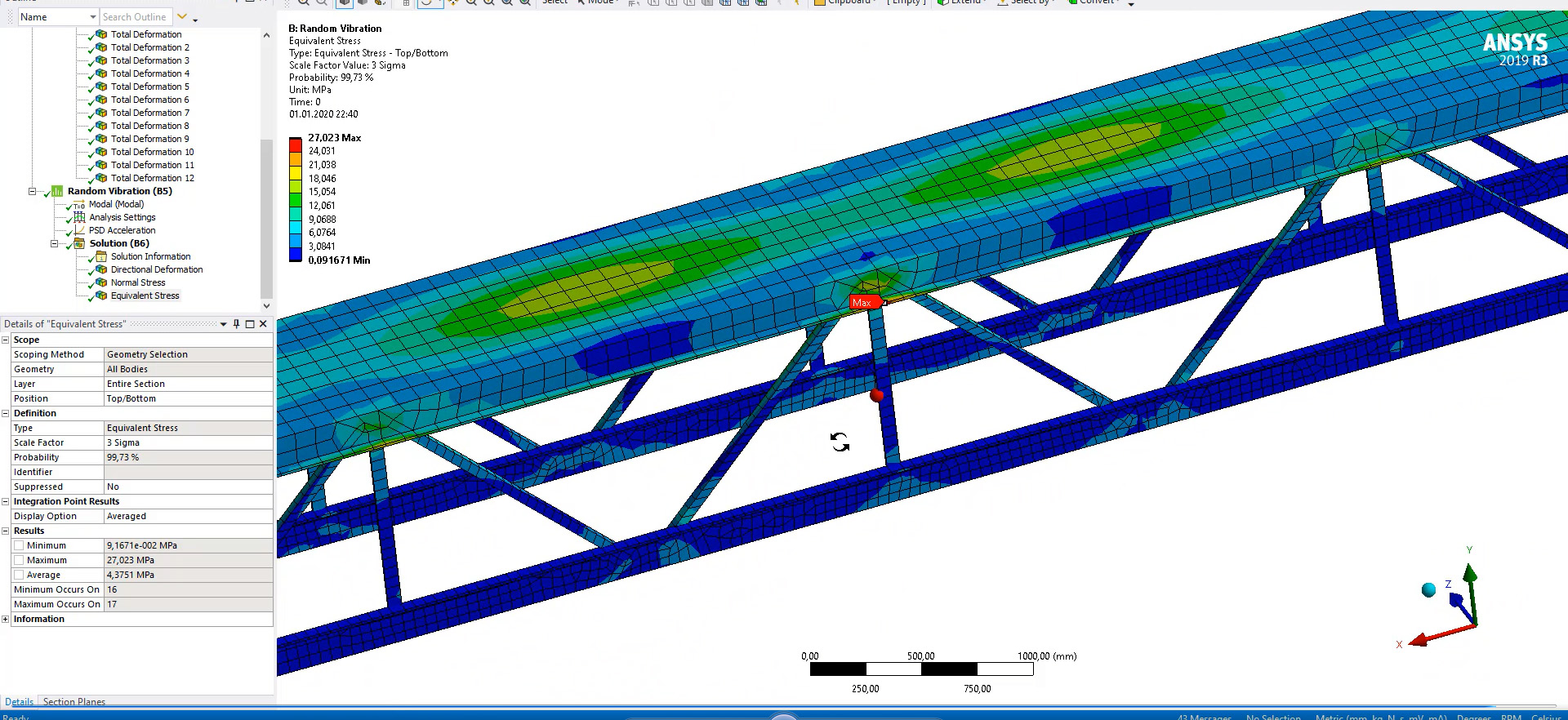Click the green Y axis of triad
1568x720 pixels.
[1470, 574]
